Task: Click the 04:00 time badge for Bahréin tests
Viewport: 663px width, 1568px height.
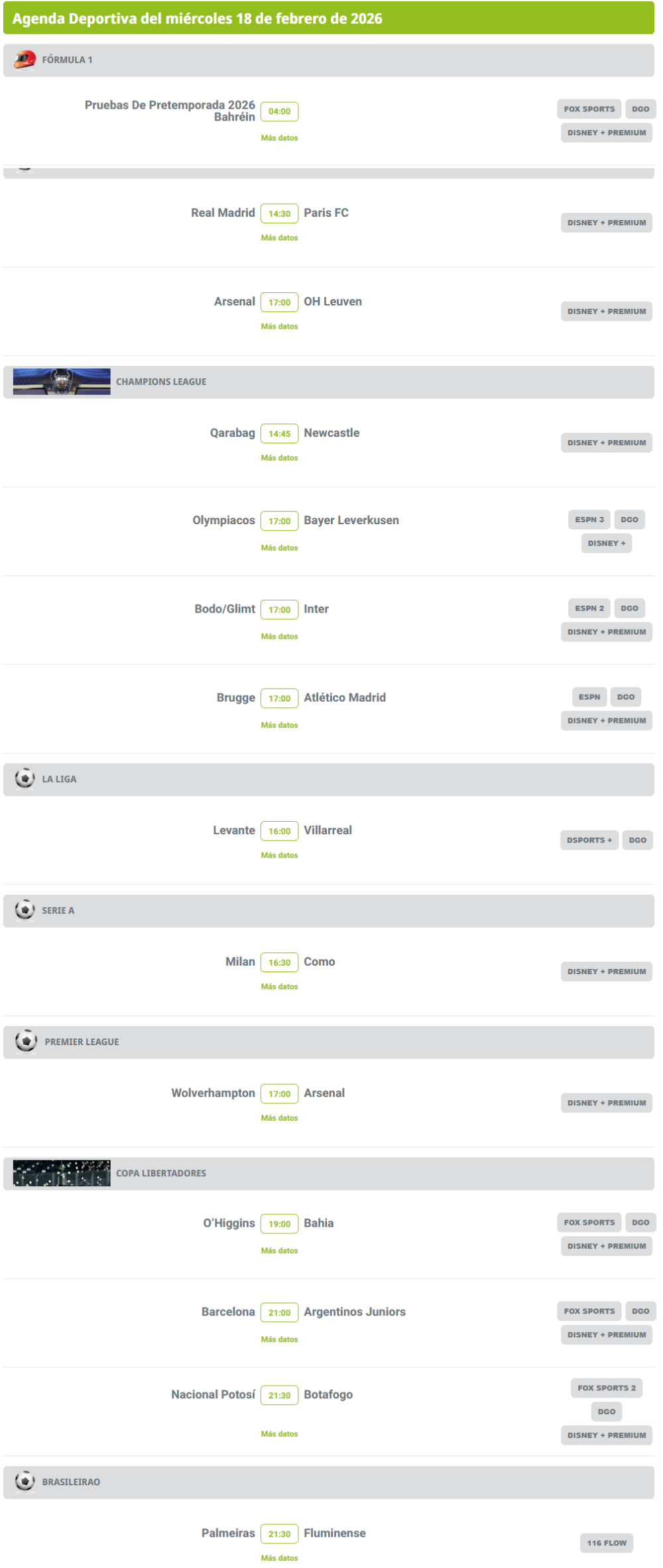Action: pyautogui.click(x=279, y=111)
